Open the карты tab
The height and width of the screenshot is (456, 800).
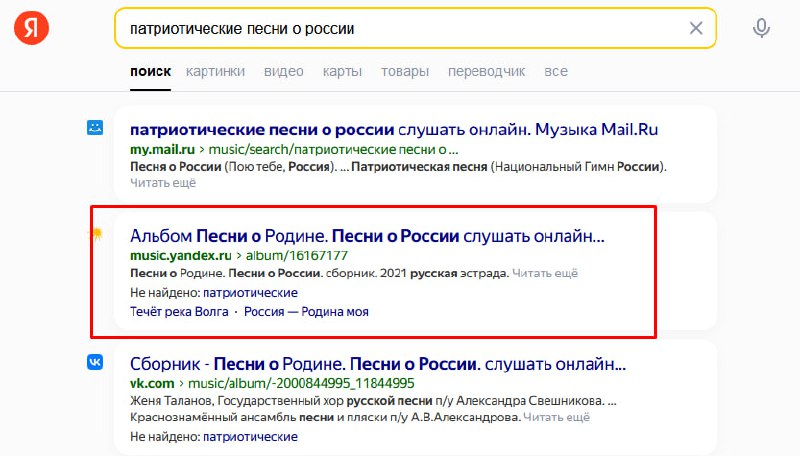342,71
